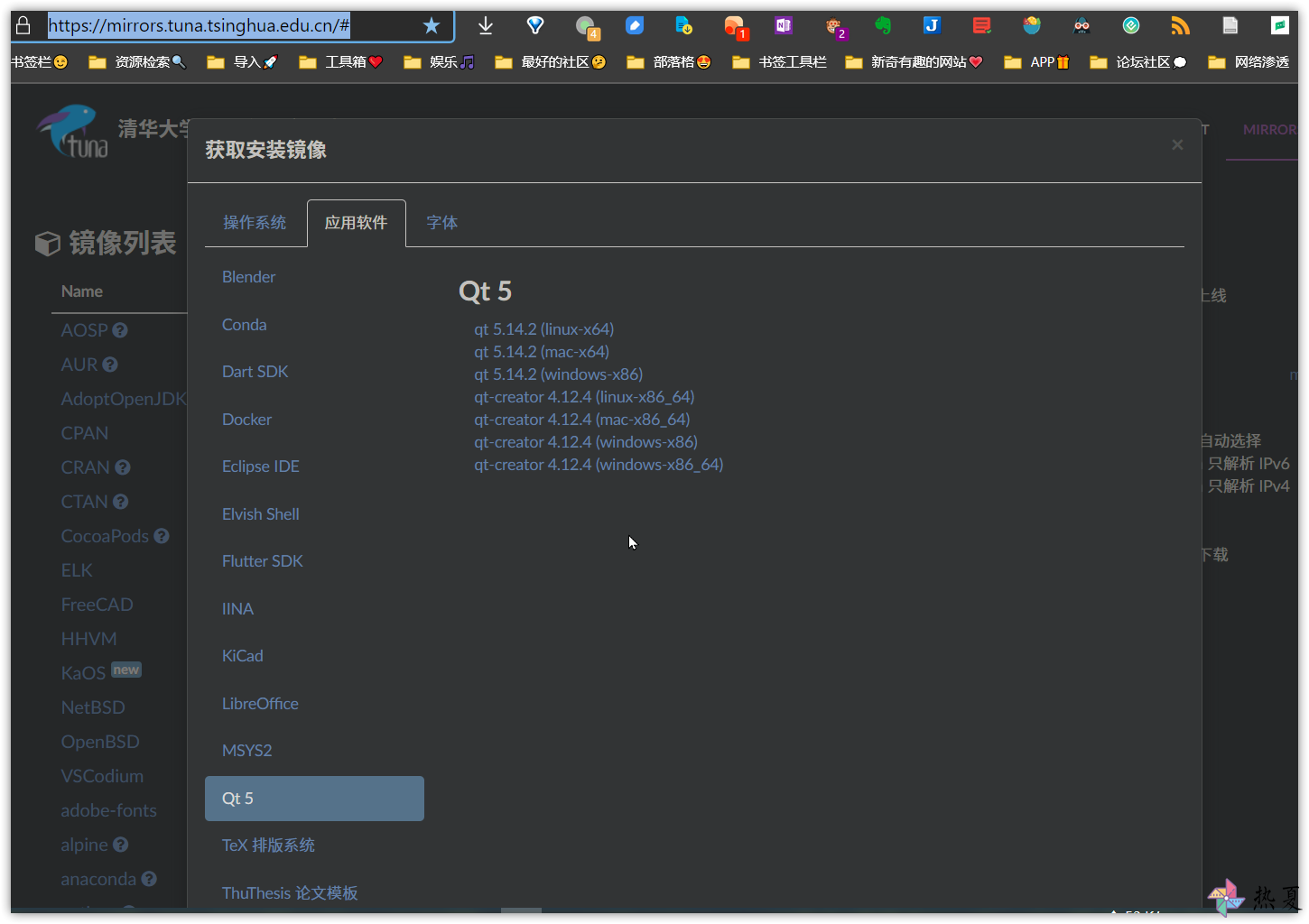Open the downloads arrow icon
Screen dimensions: 1309x924
[x=486, y=25]
